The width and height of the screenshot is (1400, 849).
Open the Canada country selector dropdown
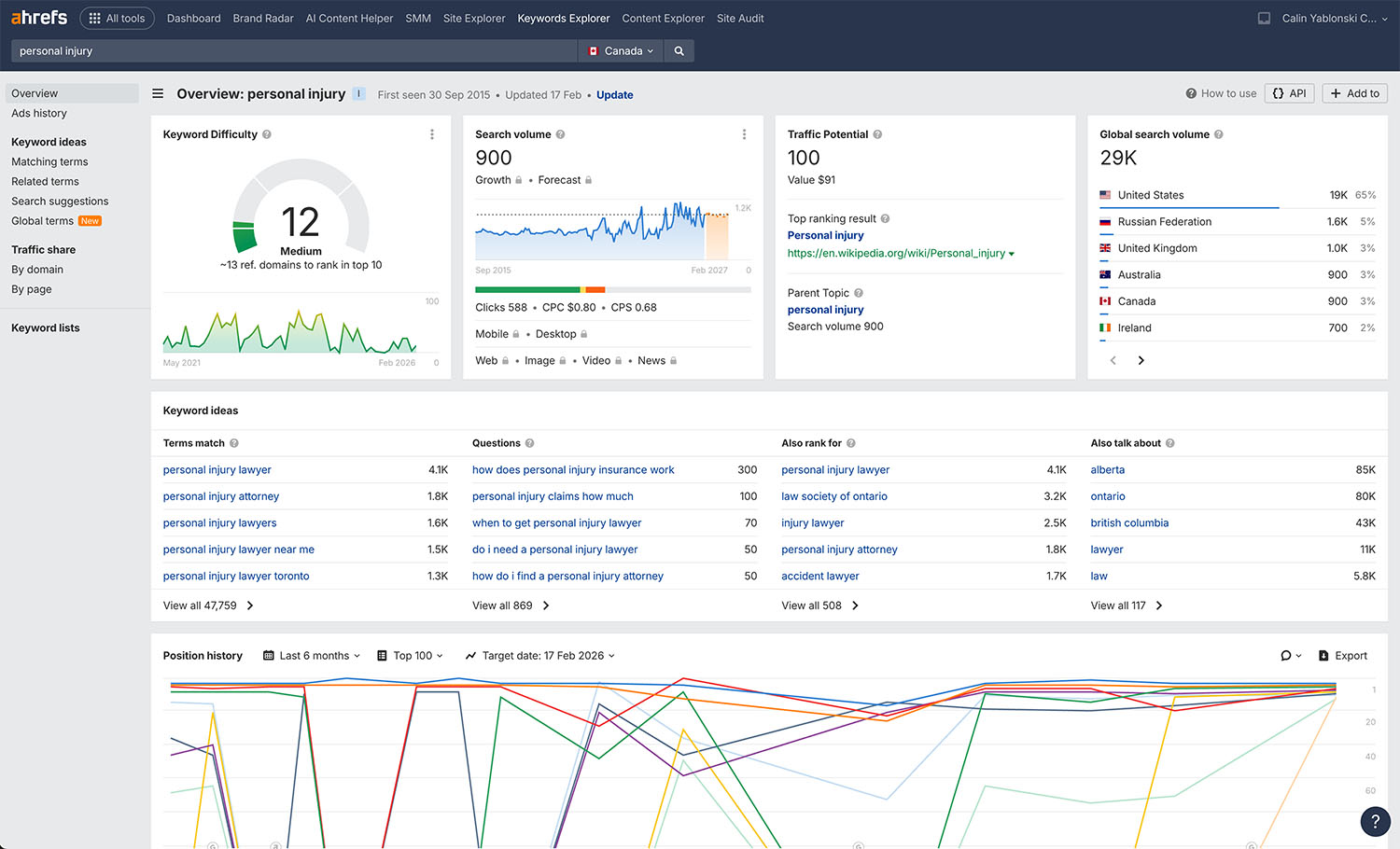coord(620,50)
